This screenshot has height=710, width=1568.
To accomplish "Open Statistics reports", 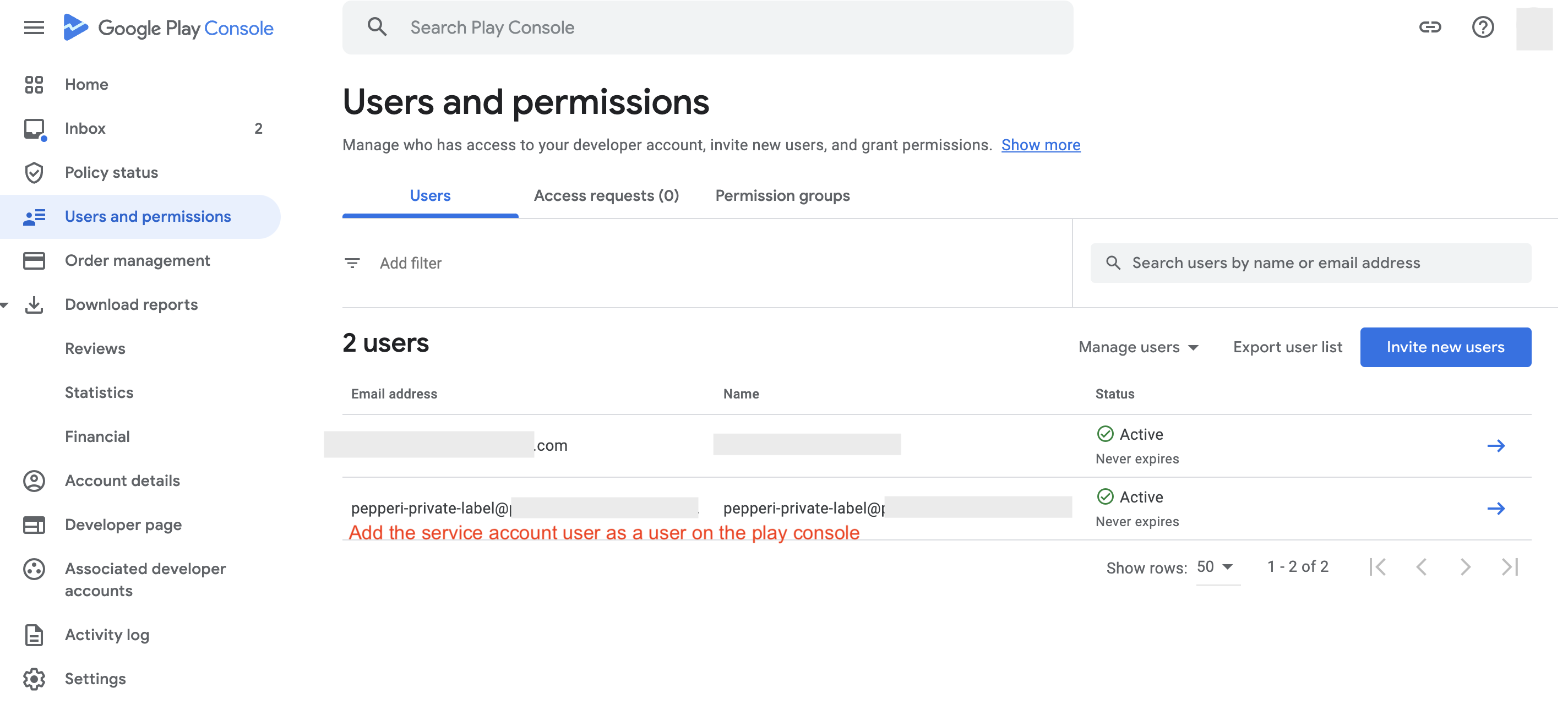I will [x=99, y=393].
